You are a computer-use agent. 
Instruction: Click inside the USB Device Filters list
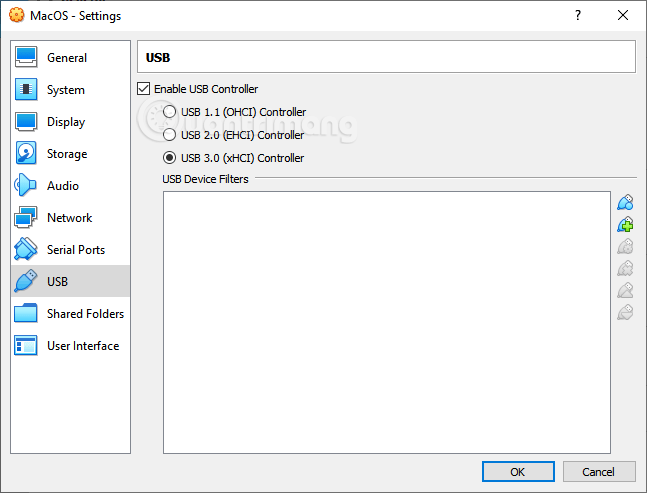[x=386, y=322]
